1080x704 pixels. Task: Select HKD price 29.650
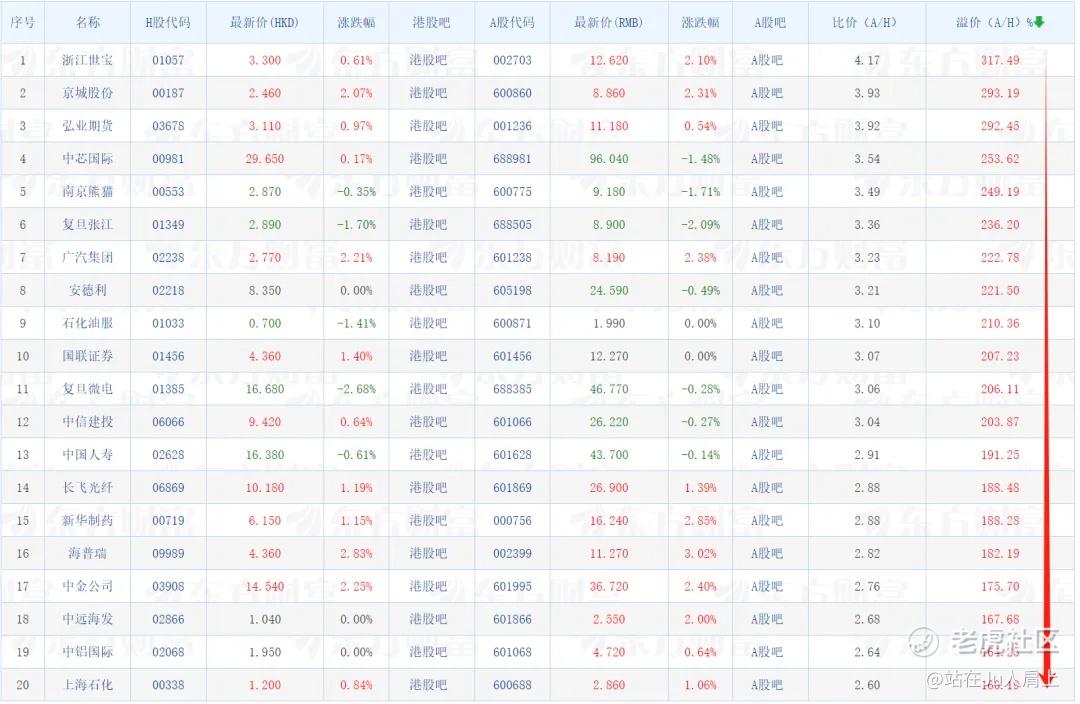point(264,158)
